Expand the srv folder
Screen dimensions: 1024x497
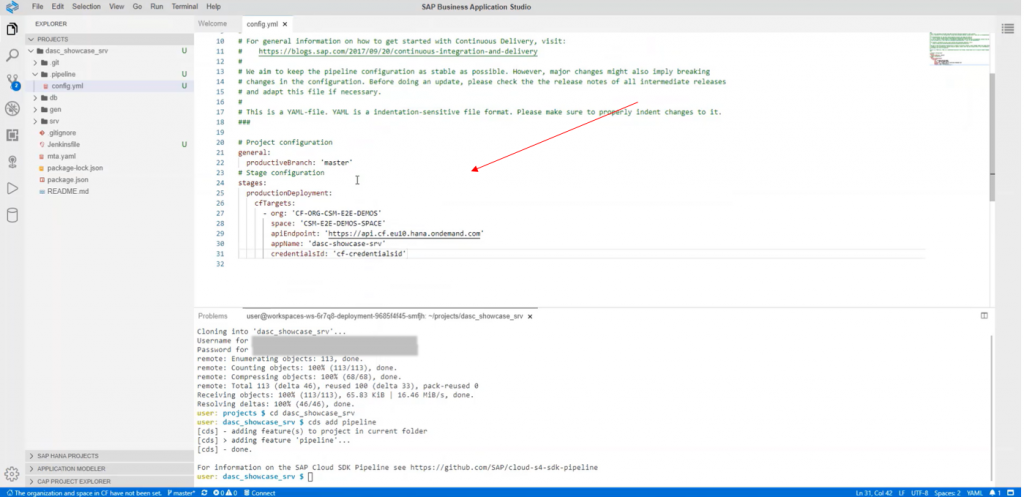point(36,121)
